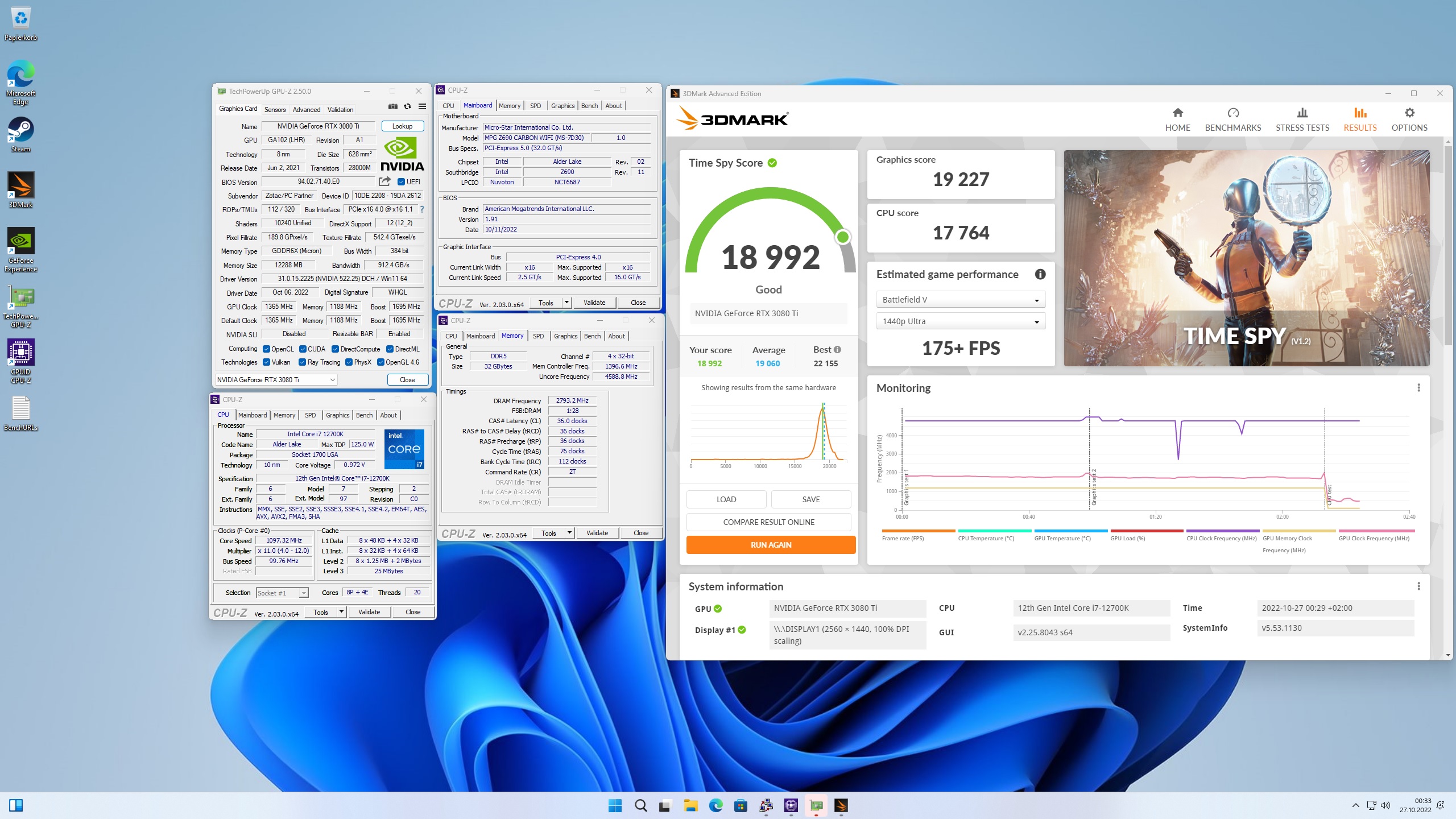Open 3DMark BENCHMARKS section
Screen dimensions: 1456x819
1233,120
